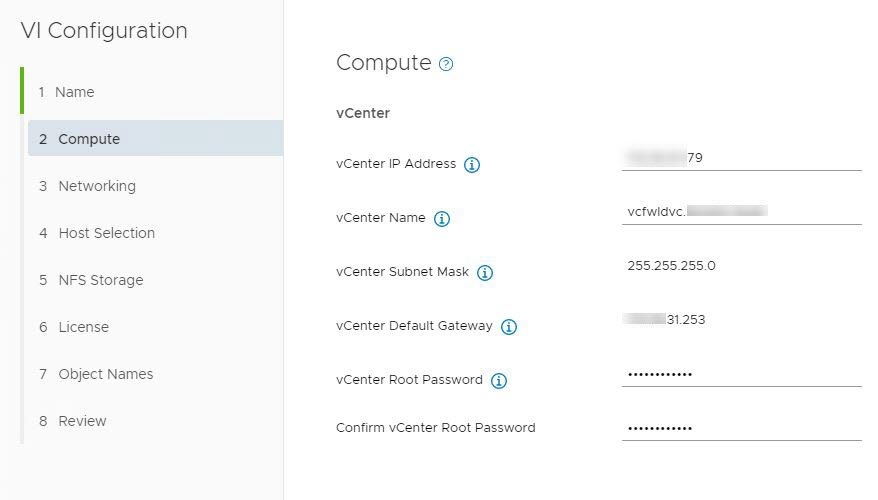Open step 8 Review
This screenshot has width=878, height=500.
click(x=82, y=421)
